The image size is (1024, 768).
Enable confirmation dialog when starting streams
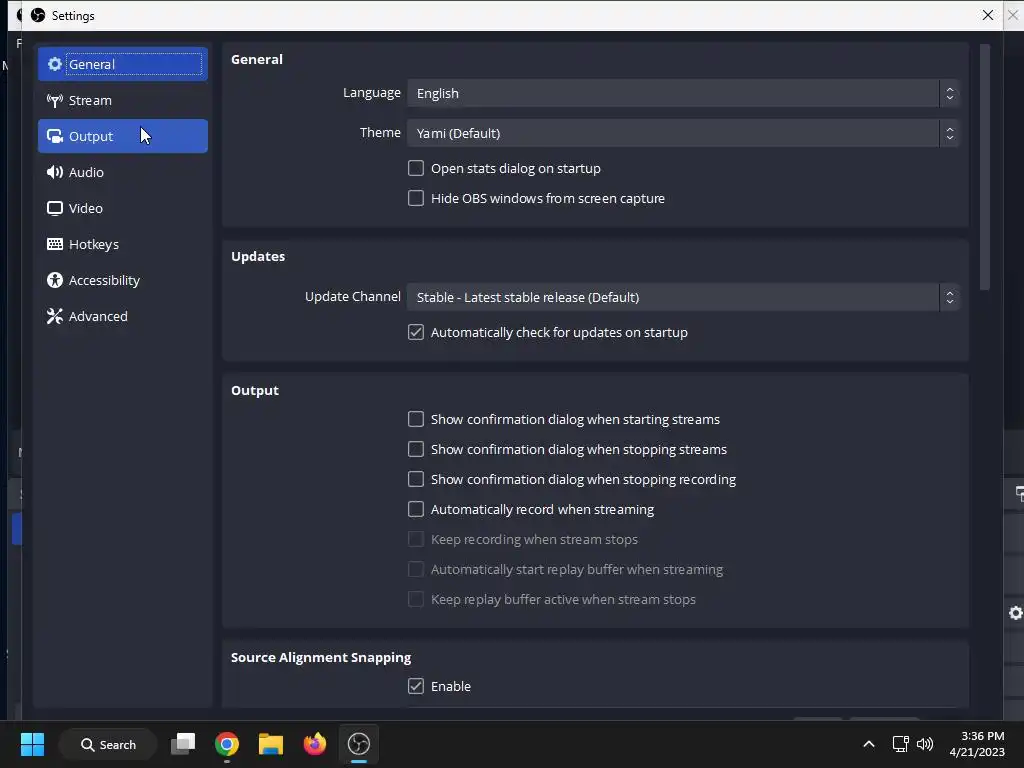pos(416,419)
